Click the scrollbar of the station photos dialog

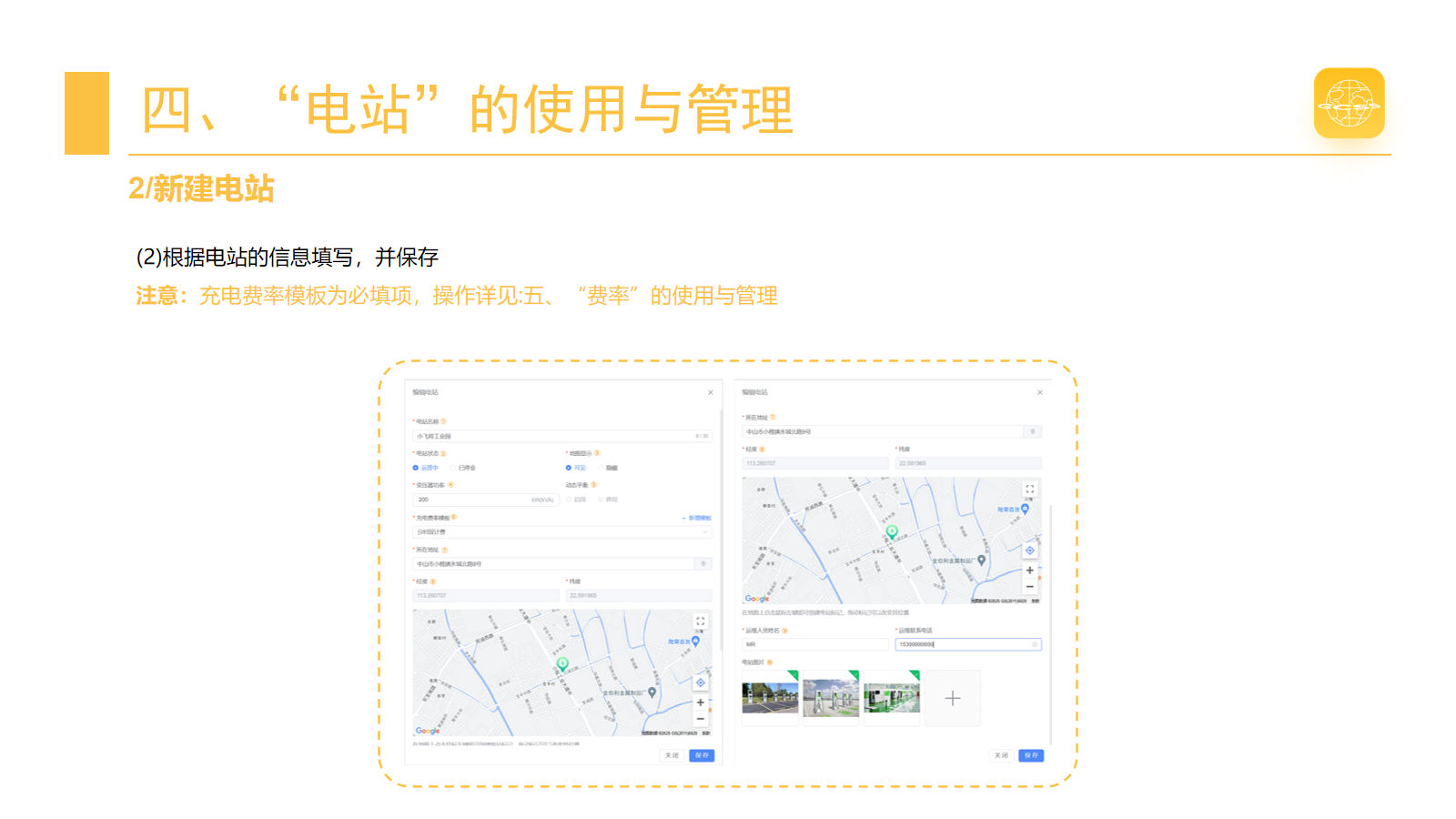(1050, 624)
